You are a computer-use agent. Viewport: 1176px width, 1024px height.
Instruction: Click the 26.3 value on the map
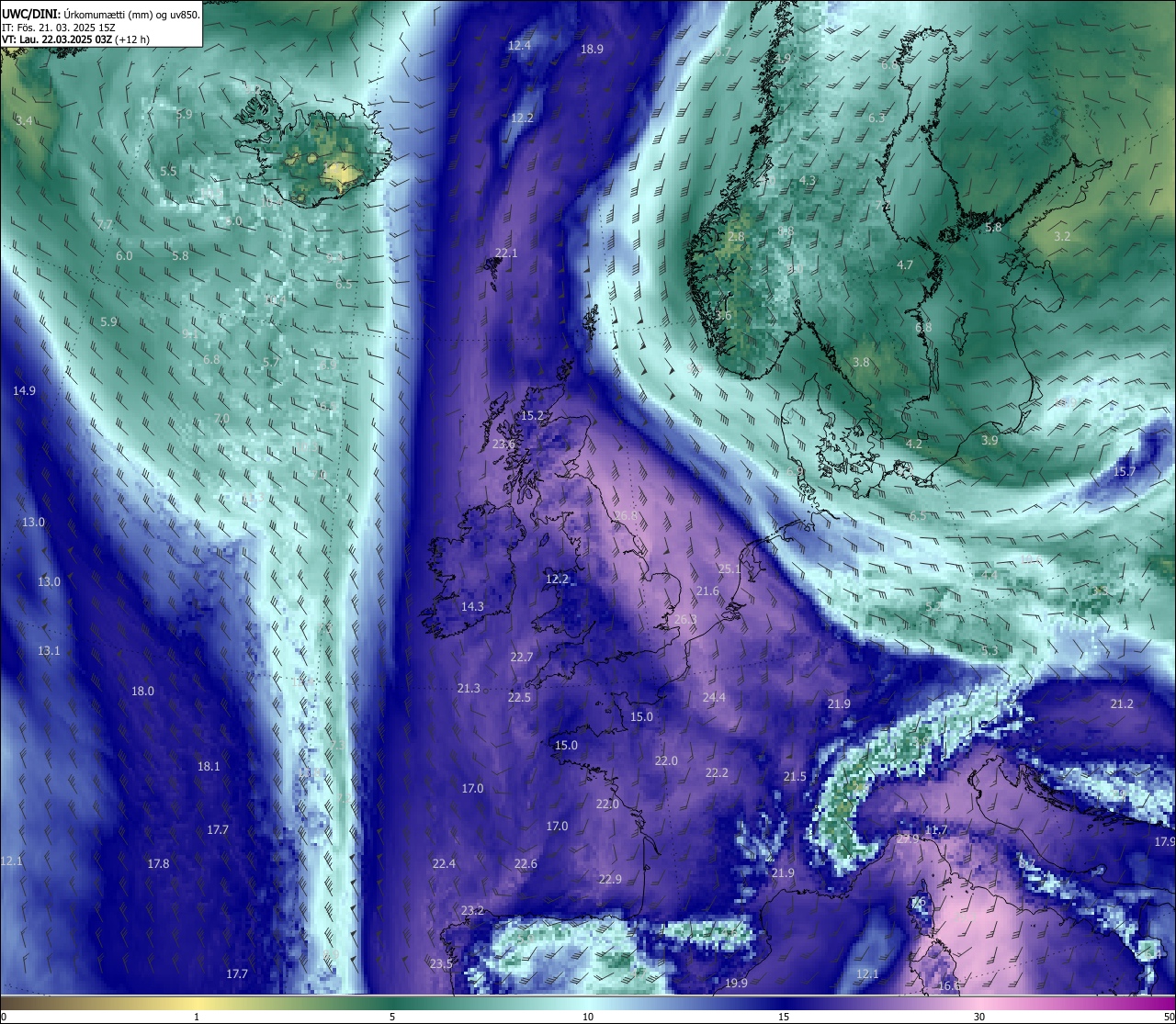[685, 620]
